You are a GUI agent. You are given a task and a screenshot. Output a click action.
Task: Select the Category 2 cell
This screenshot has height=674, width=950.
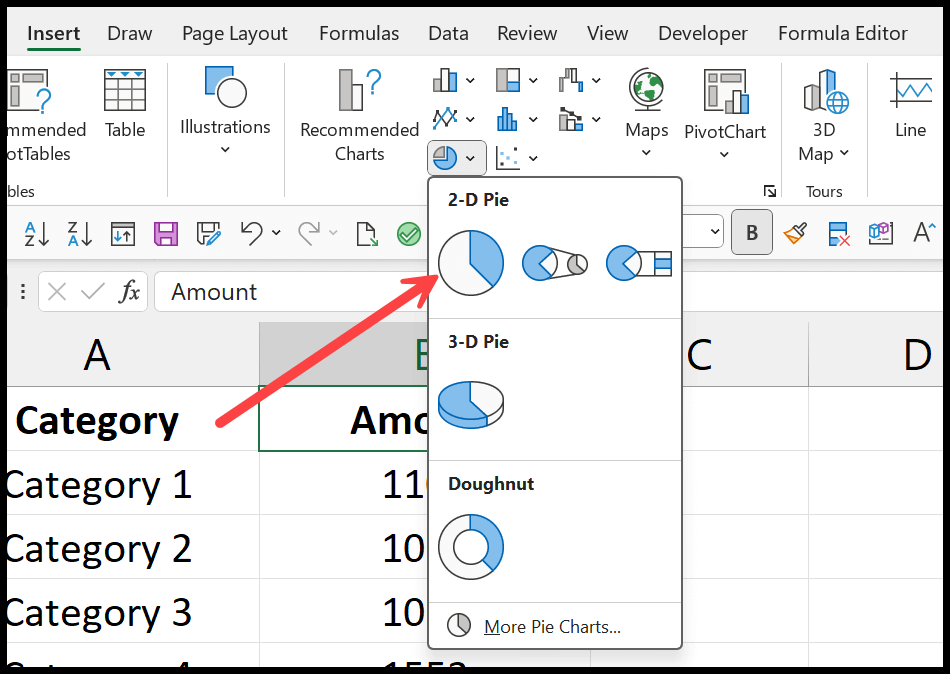click(x=133, y=547)
